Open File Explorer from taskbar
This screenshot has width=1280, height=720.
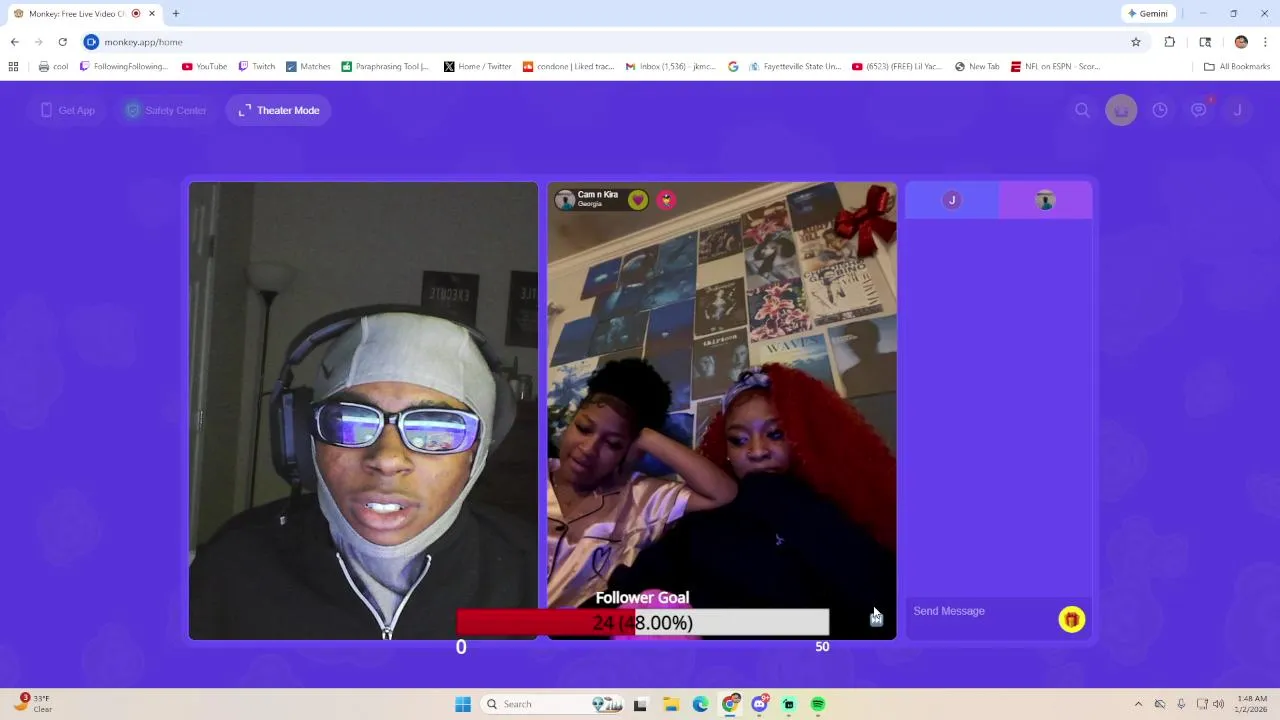coord(671,704)
